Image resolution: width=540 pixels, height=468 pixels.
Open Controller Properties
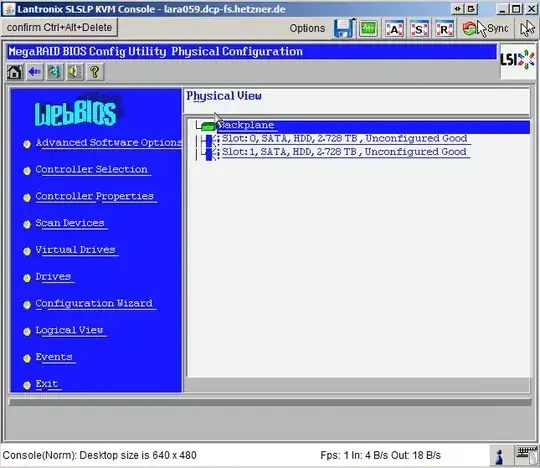tap(96, 197)
